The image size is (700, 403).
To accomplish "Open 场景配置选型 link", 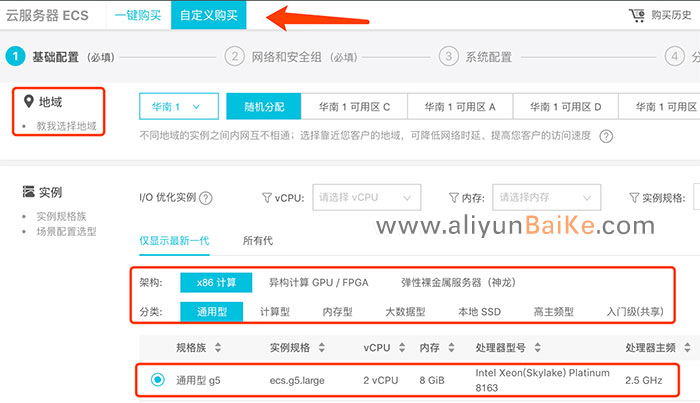I will [67, 232].
